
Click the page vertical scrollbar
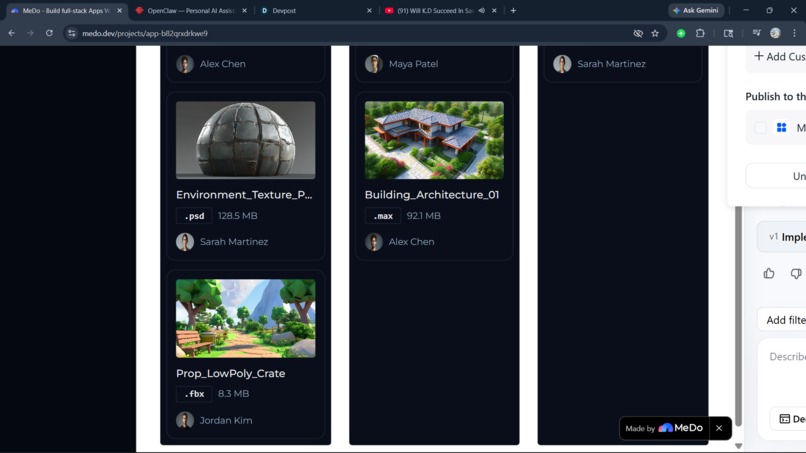coord(738,316)
